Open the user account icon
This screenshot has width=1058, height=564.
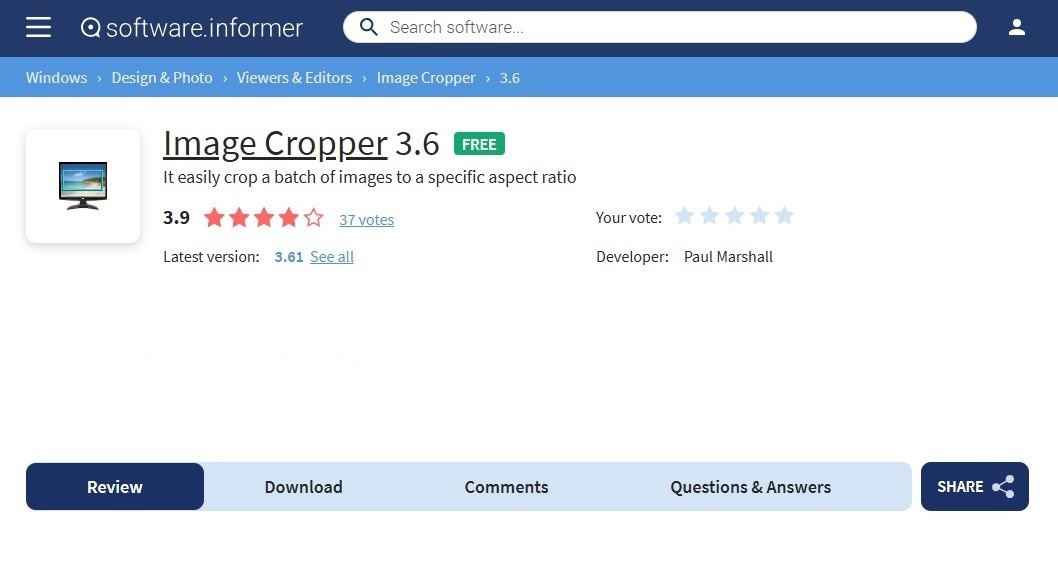tap(1017, 27)
